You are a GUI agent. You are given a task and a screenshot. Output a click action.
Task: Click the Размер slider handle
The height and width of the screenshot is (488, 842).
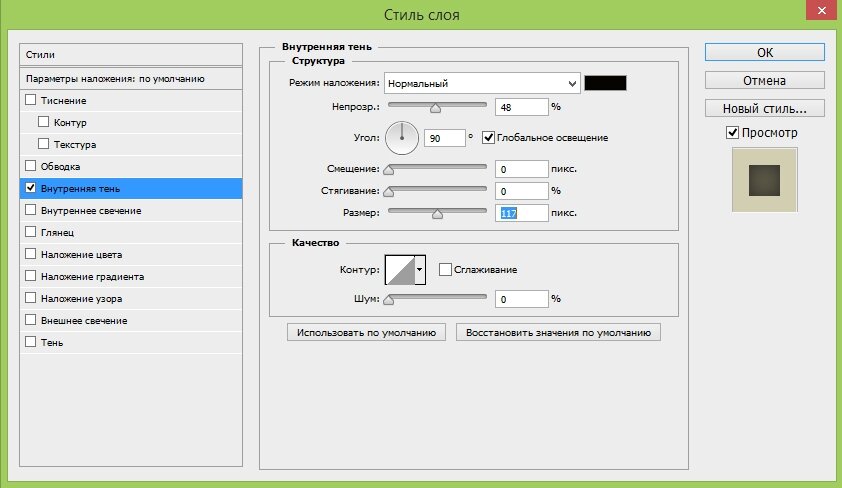pyautogui.click(x=438, y=215)
